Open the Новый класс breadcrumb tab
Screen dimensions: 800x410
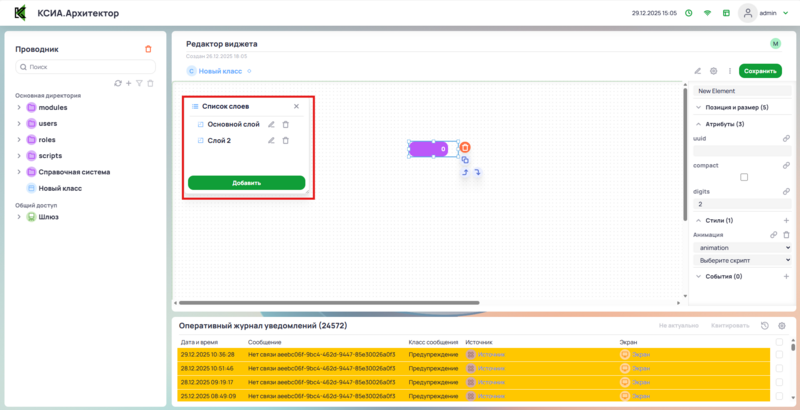point(216,71)
